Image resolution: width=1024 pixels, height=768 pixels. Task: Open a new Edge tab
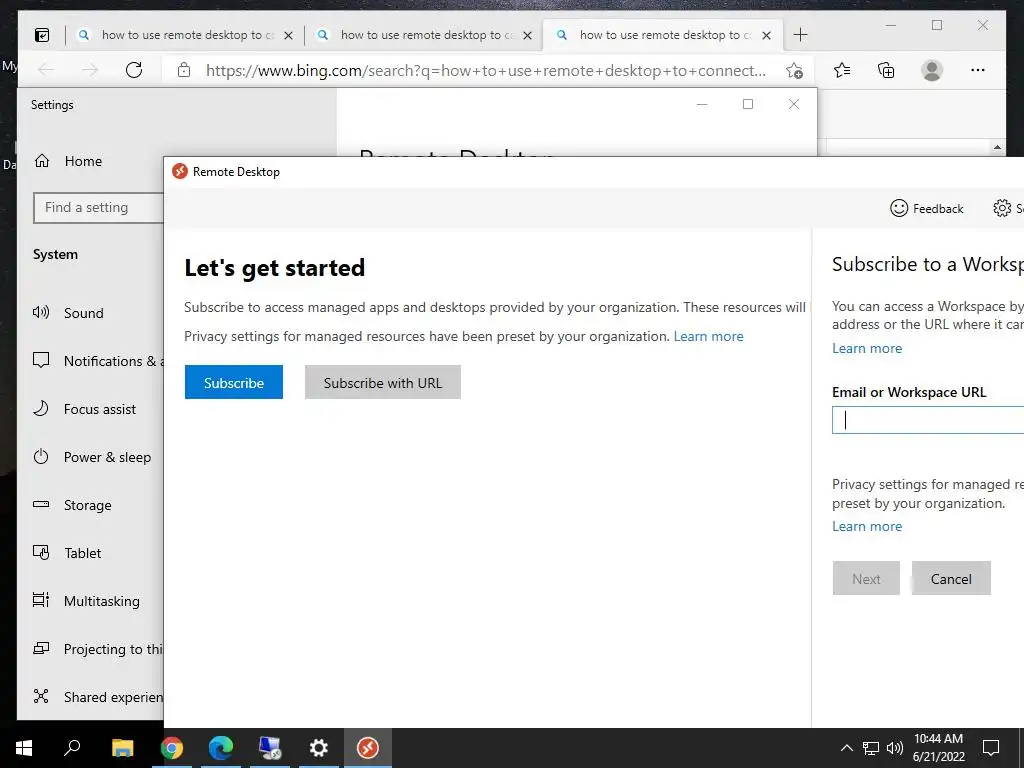[800, 35]
